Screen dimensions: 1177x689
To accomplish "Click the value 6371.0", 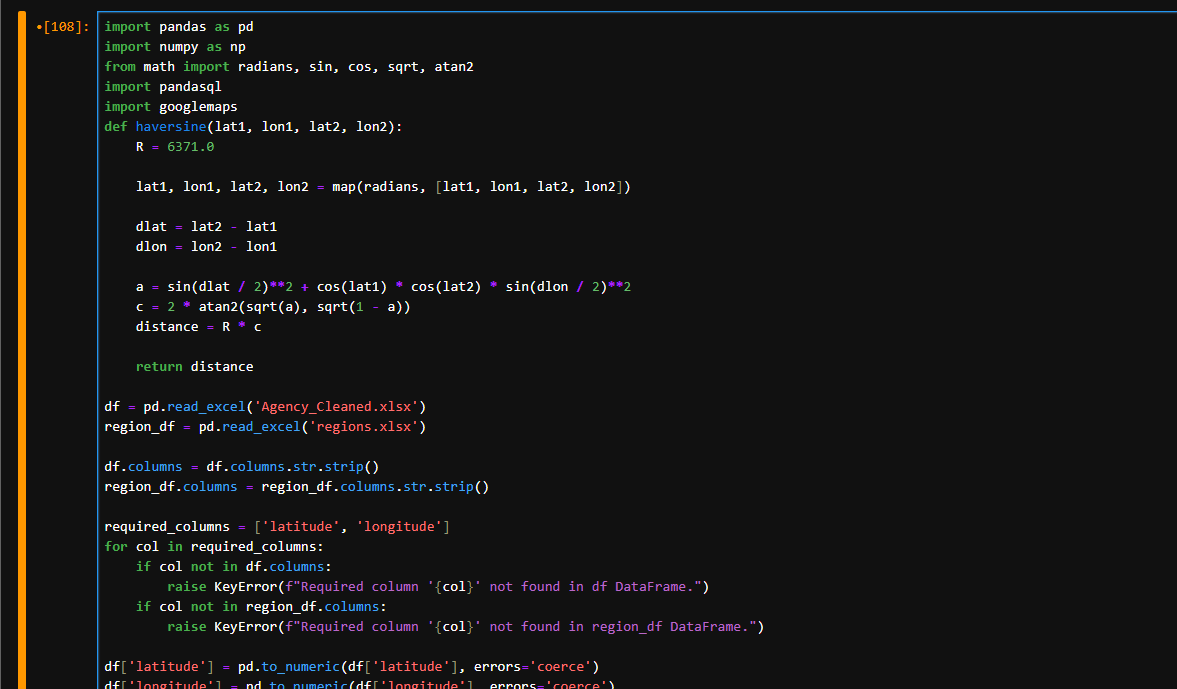I will (x=191, y=146).
